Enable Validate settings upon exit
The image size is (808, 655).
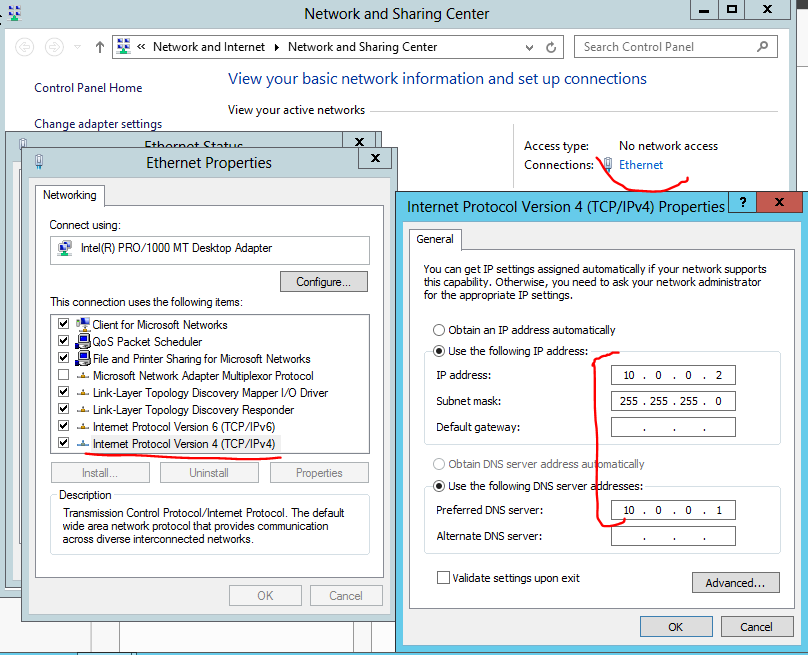coord(443,578)
